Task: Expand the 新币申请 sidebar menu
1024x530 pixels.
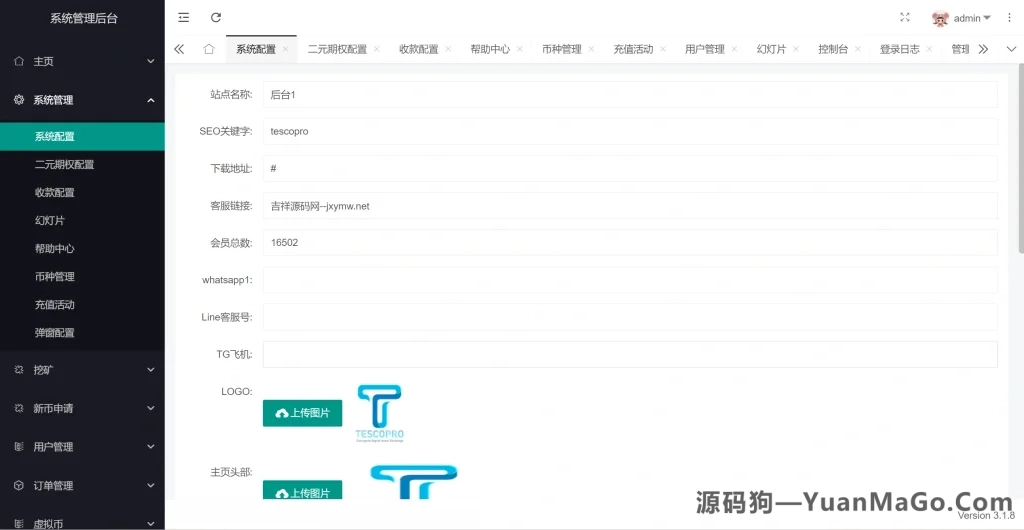Action: [x=82, y=408]
